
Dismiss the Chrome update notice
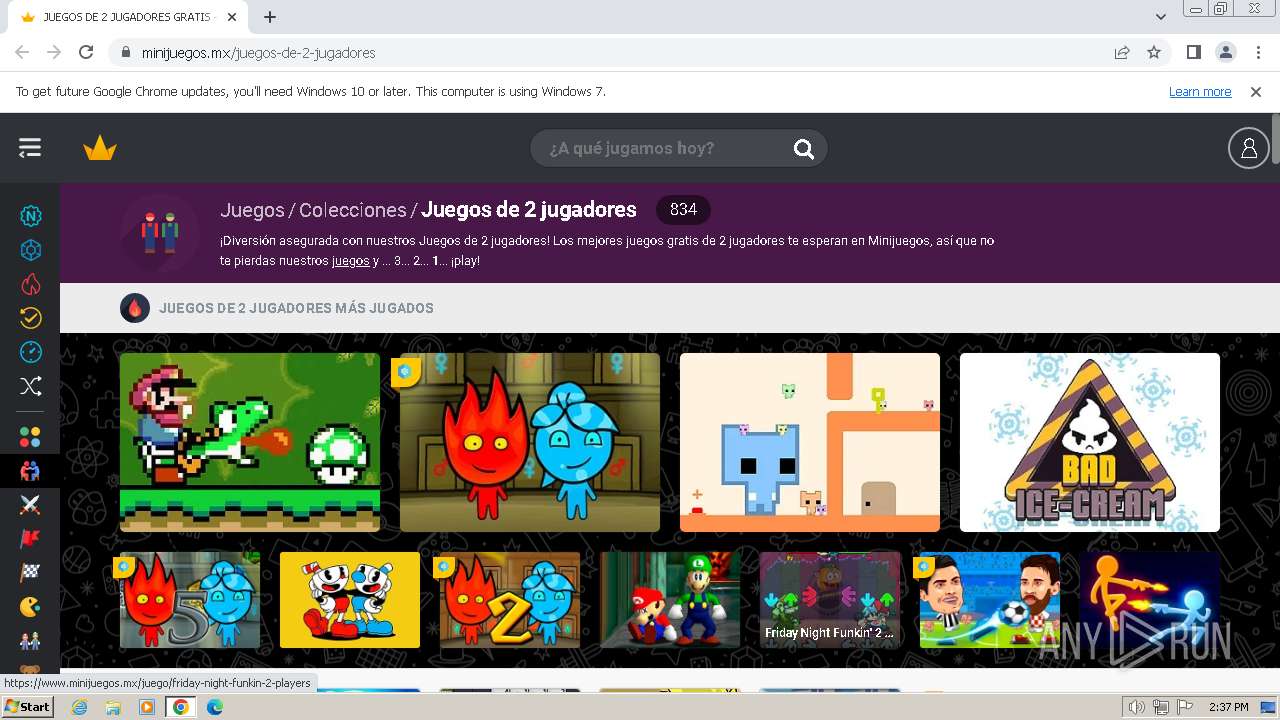(x=1256, y=91)
